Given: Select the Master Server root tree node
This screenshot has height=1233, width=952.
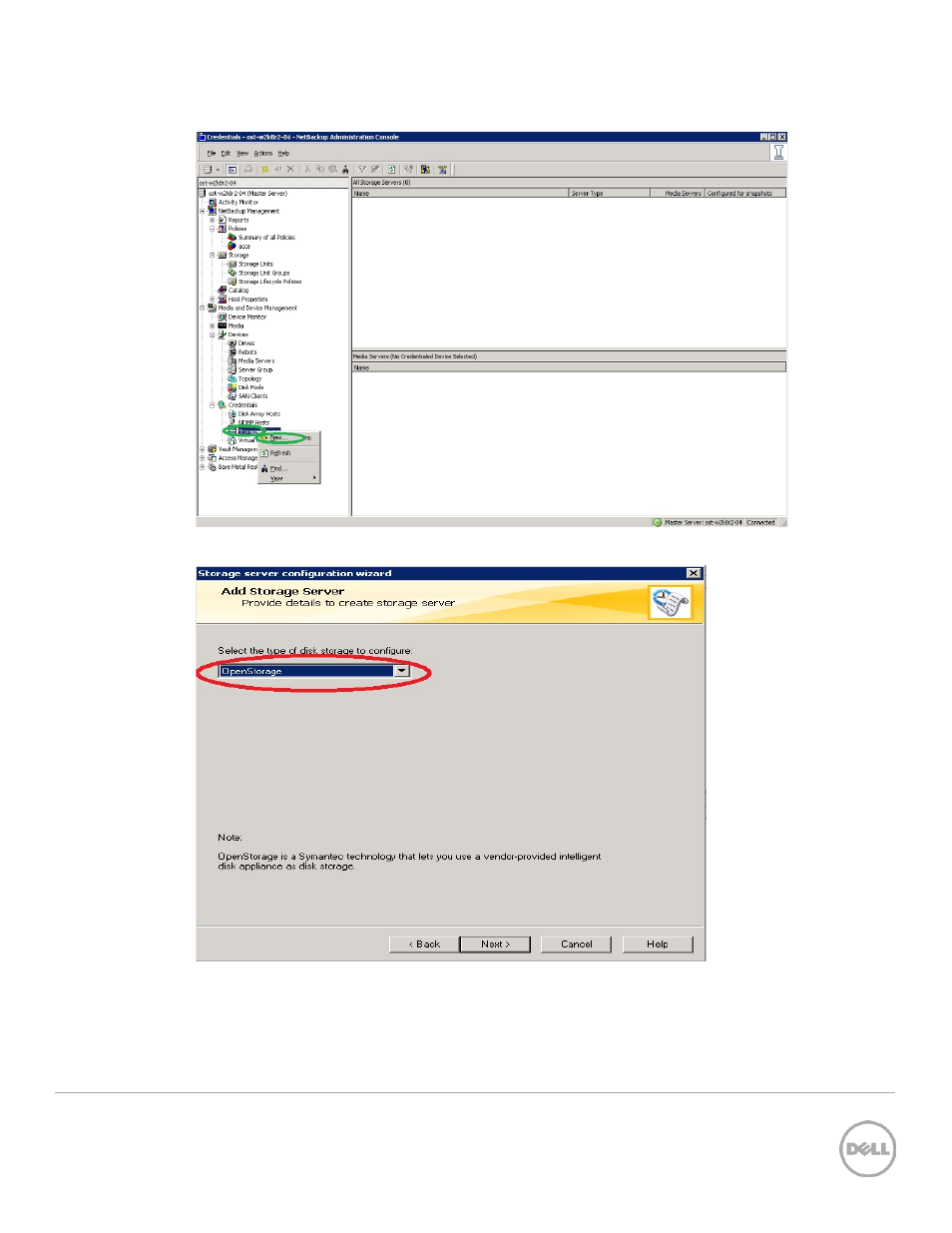Looking at the screenshot, I should pyautogui.click(x=247, y=194).
